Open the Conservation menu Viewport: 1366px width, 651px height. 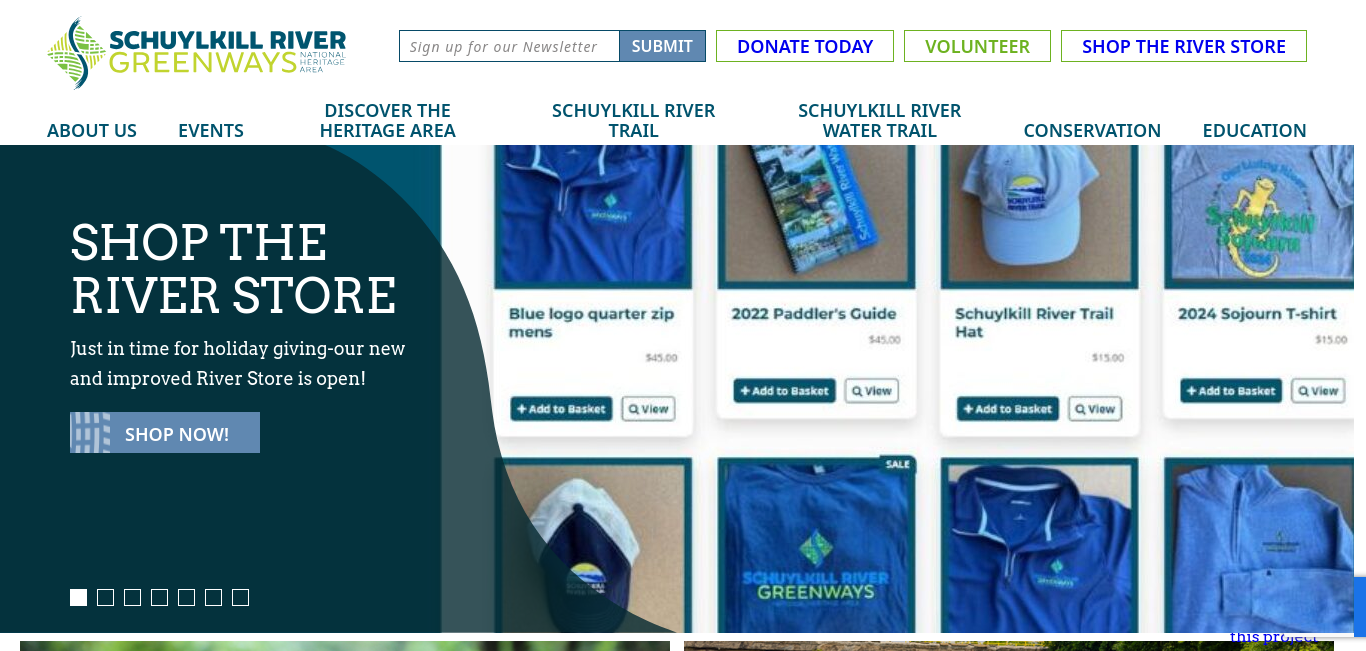click(1092, 130)
